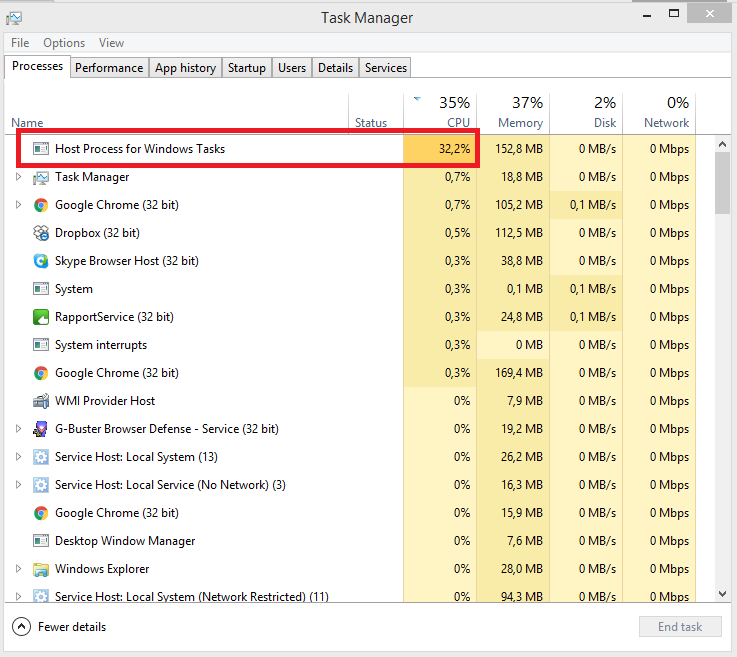
Task: Select the Processes tab
Action: [x=38, y=66]
